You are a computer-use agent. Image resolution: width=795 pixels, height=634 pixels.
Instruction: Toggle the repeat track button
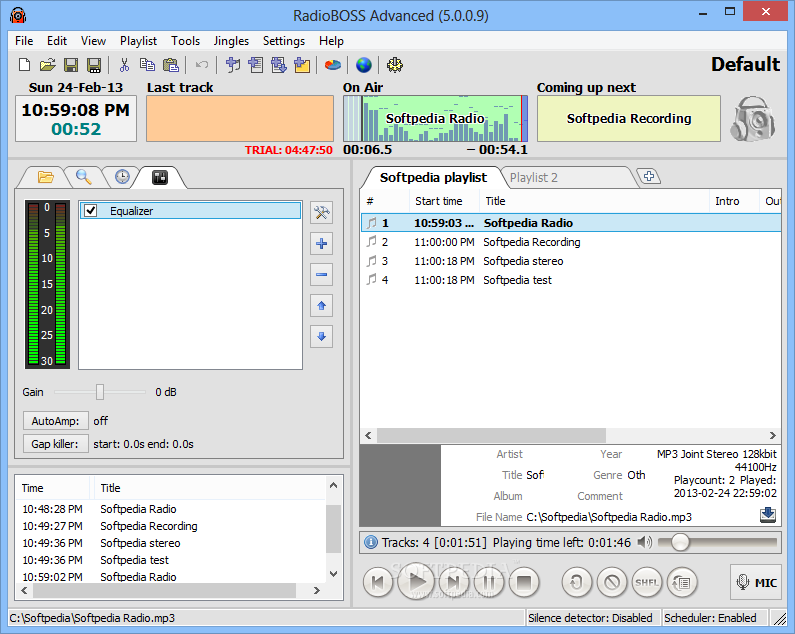click(576, 582)
